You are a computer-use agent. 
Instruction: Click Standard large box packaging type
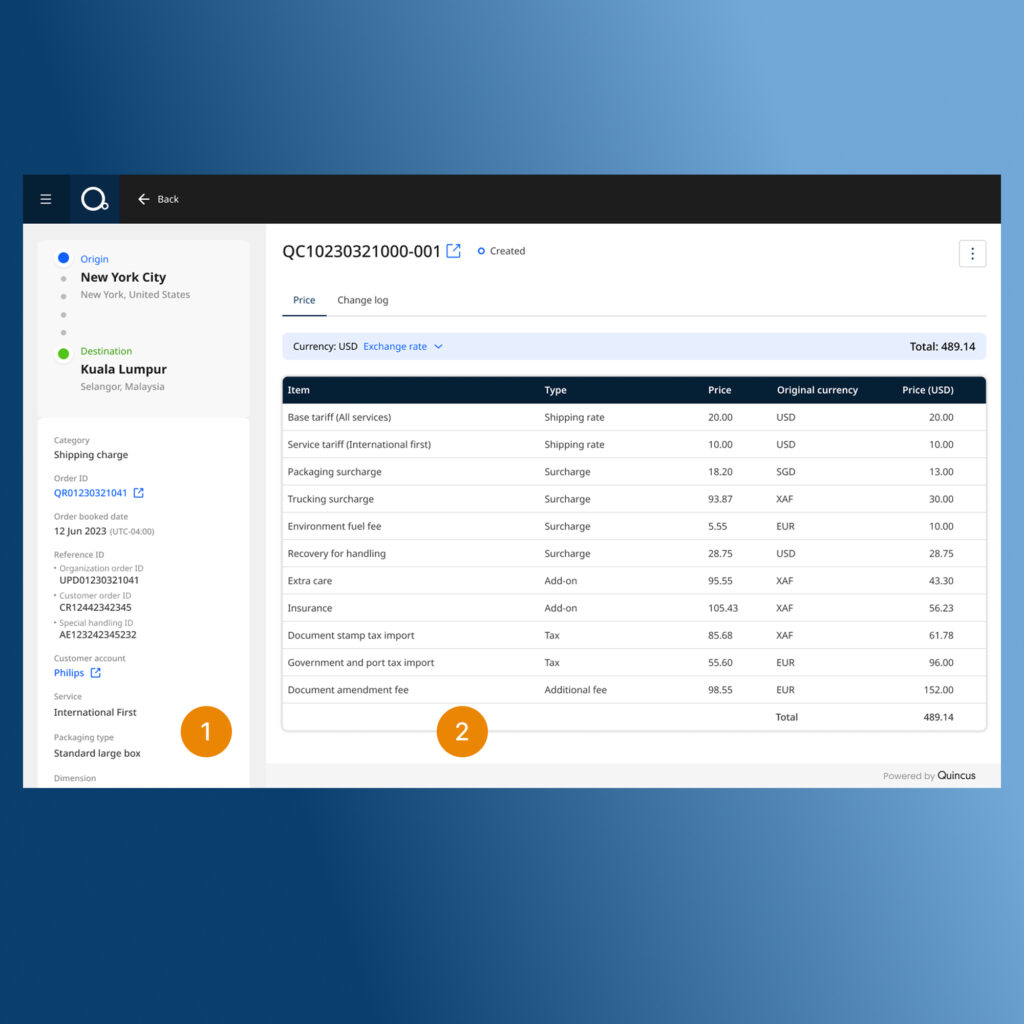(x=97, y=753)
